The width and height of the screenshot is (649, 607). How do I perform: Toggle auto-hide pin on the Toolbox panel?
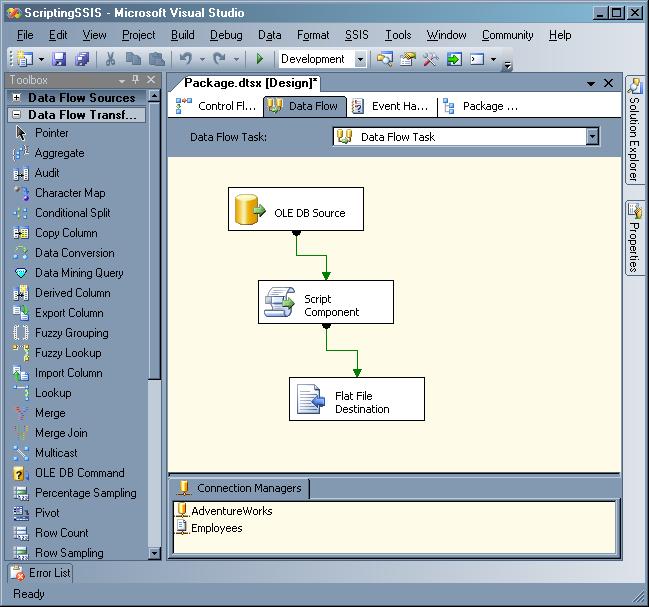click(136, 80)
